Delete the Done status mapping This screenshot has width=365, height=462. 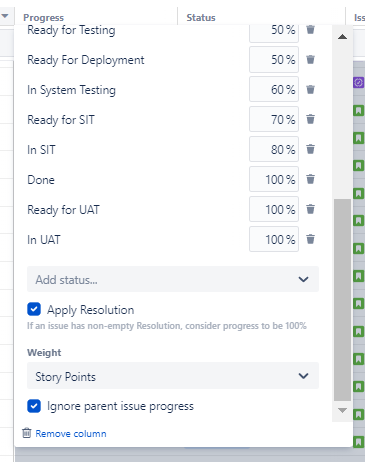(310, 179)
